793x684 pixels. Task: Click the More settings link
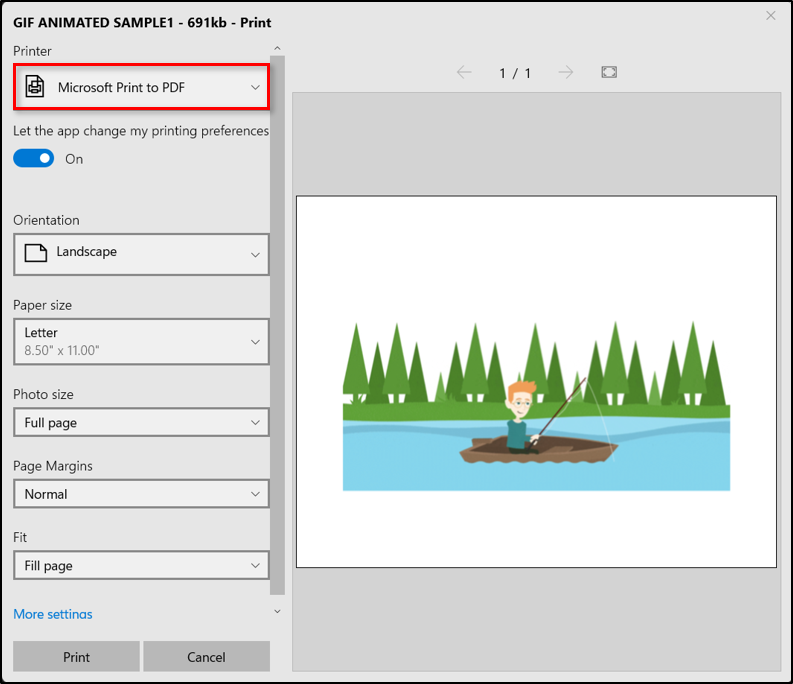pyautogui.click(x=53, y=614)
